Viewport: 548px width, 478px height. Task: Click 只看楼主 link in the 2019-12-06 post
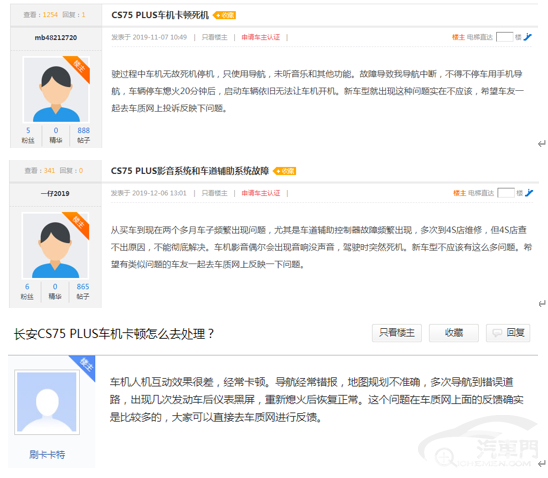pos(214,193)
